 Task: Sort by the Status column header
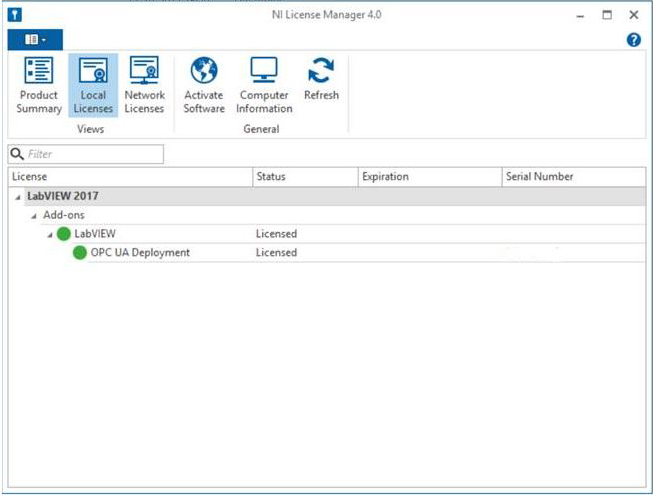coord(305,177)
